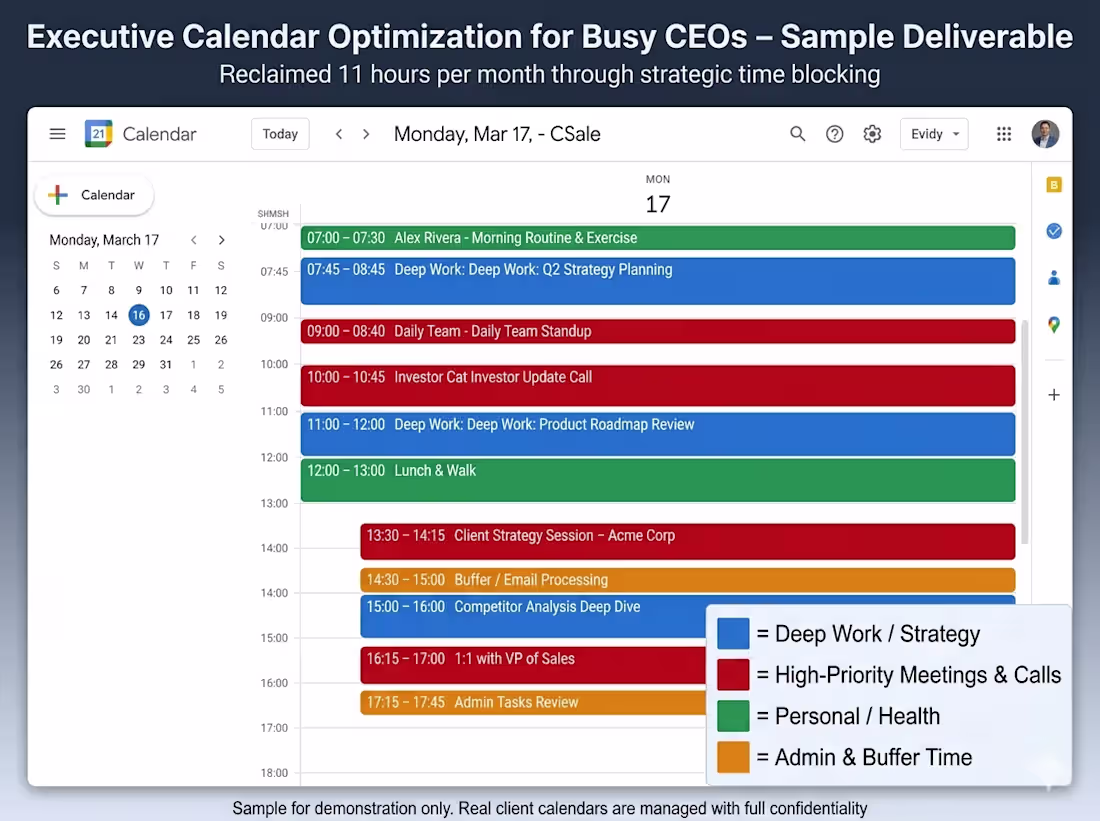Show previous month in mini calendar

coord(193,240)
